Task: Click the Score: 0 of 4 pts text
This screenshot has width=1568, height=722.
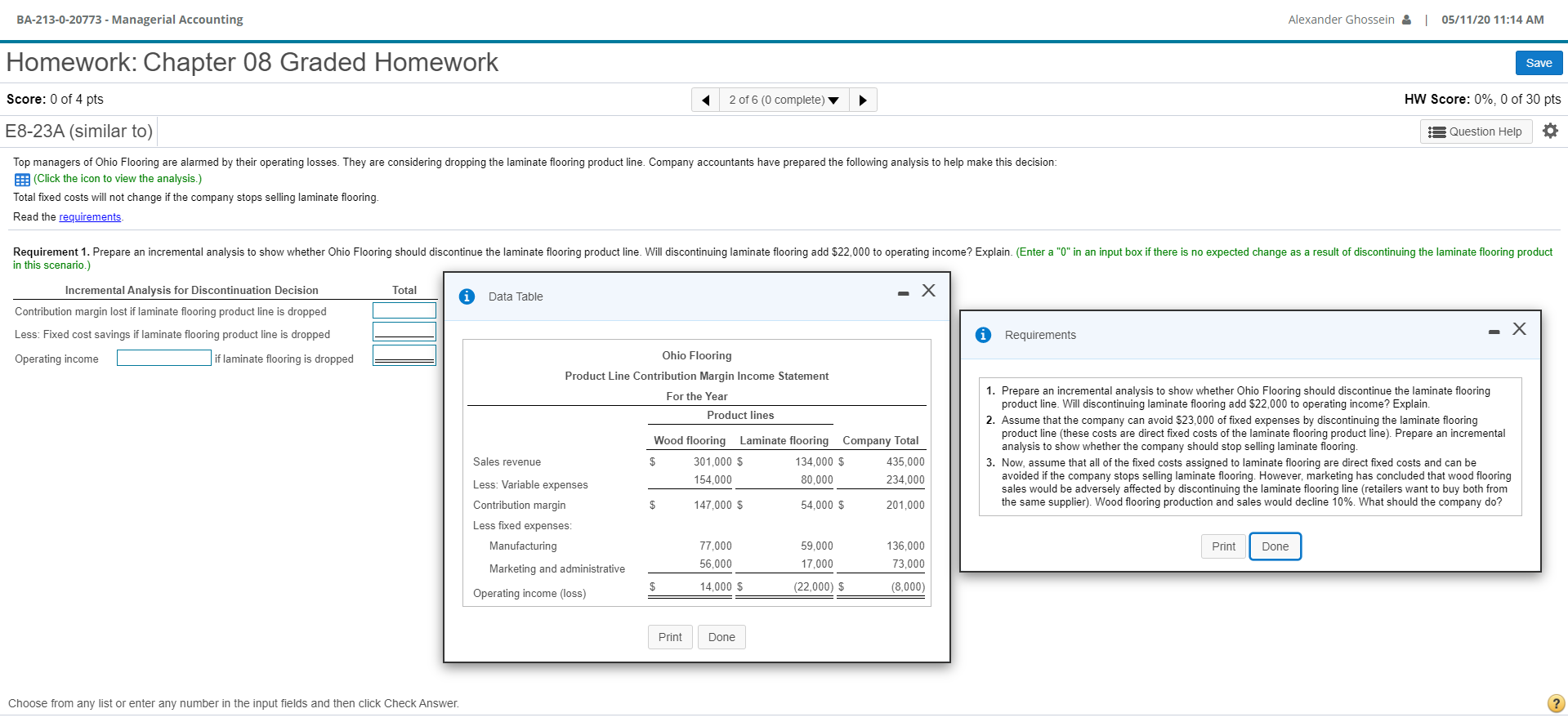Action: 55,99
